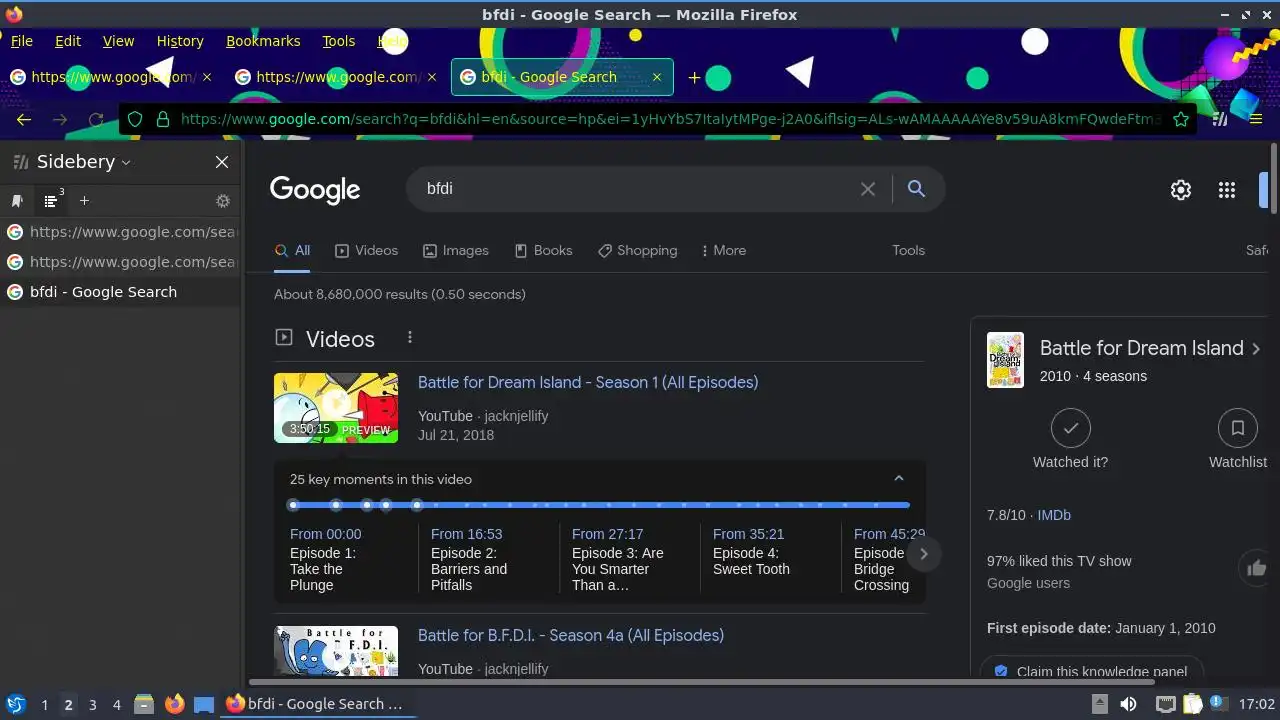The width and height of the screenshot is (1280, 720).
Task: Switch to Books results tab
Action: pos(543,250)
